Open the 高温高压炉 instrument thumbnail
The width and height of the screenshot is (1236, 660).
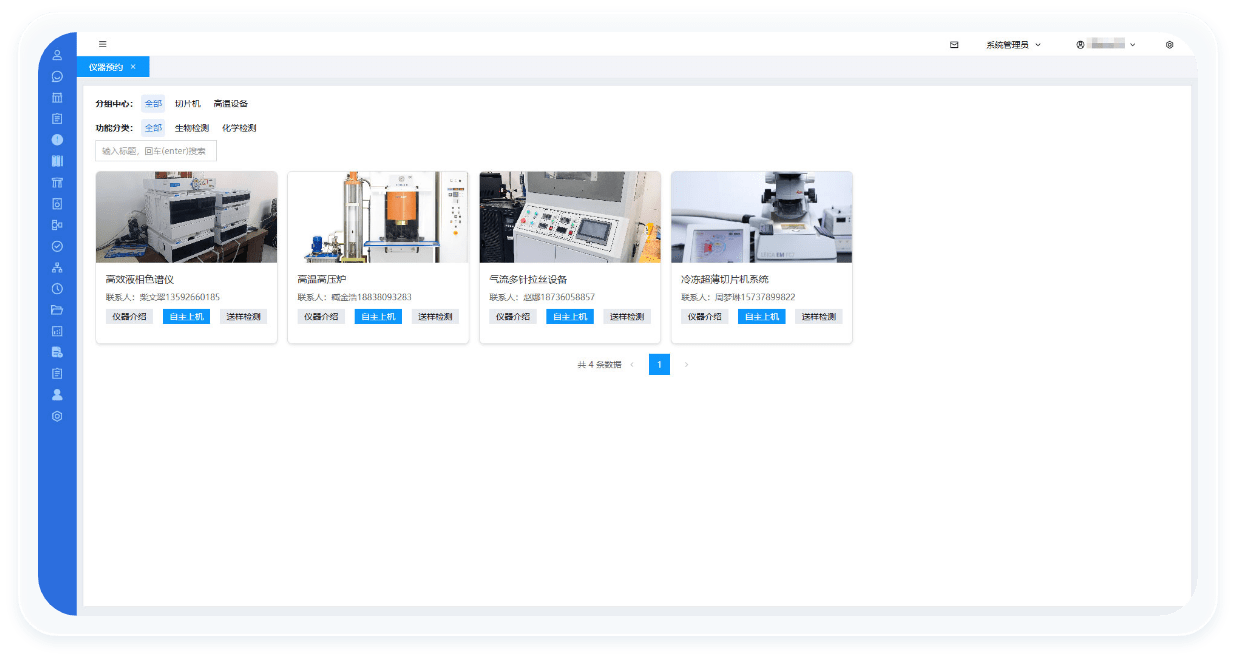(377, 217)
